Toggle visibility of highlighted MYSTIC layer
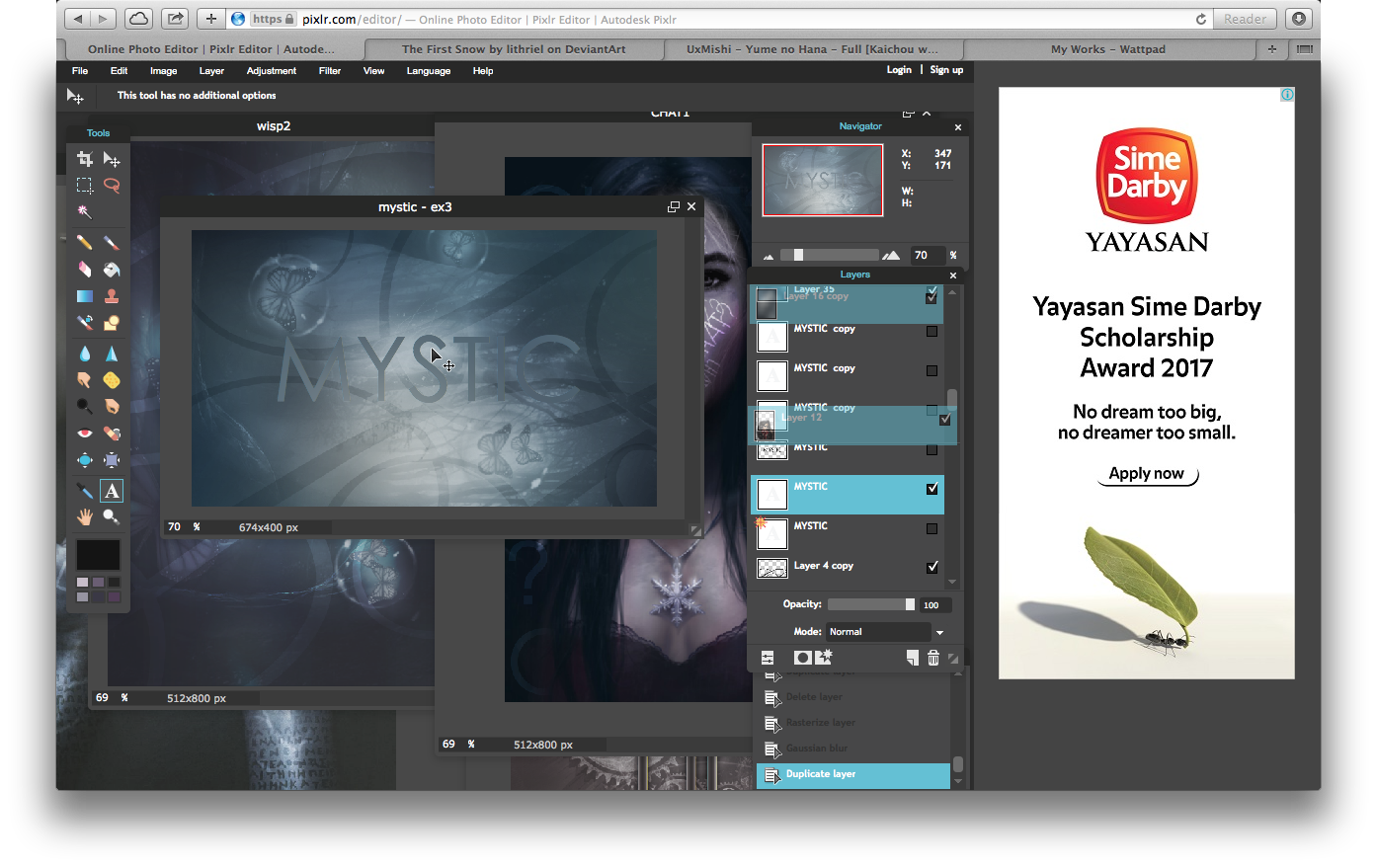Image resolution: width=1377 pixels, height=868 pixels. (x=932, y=489)
